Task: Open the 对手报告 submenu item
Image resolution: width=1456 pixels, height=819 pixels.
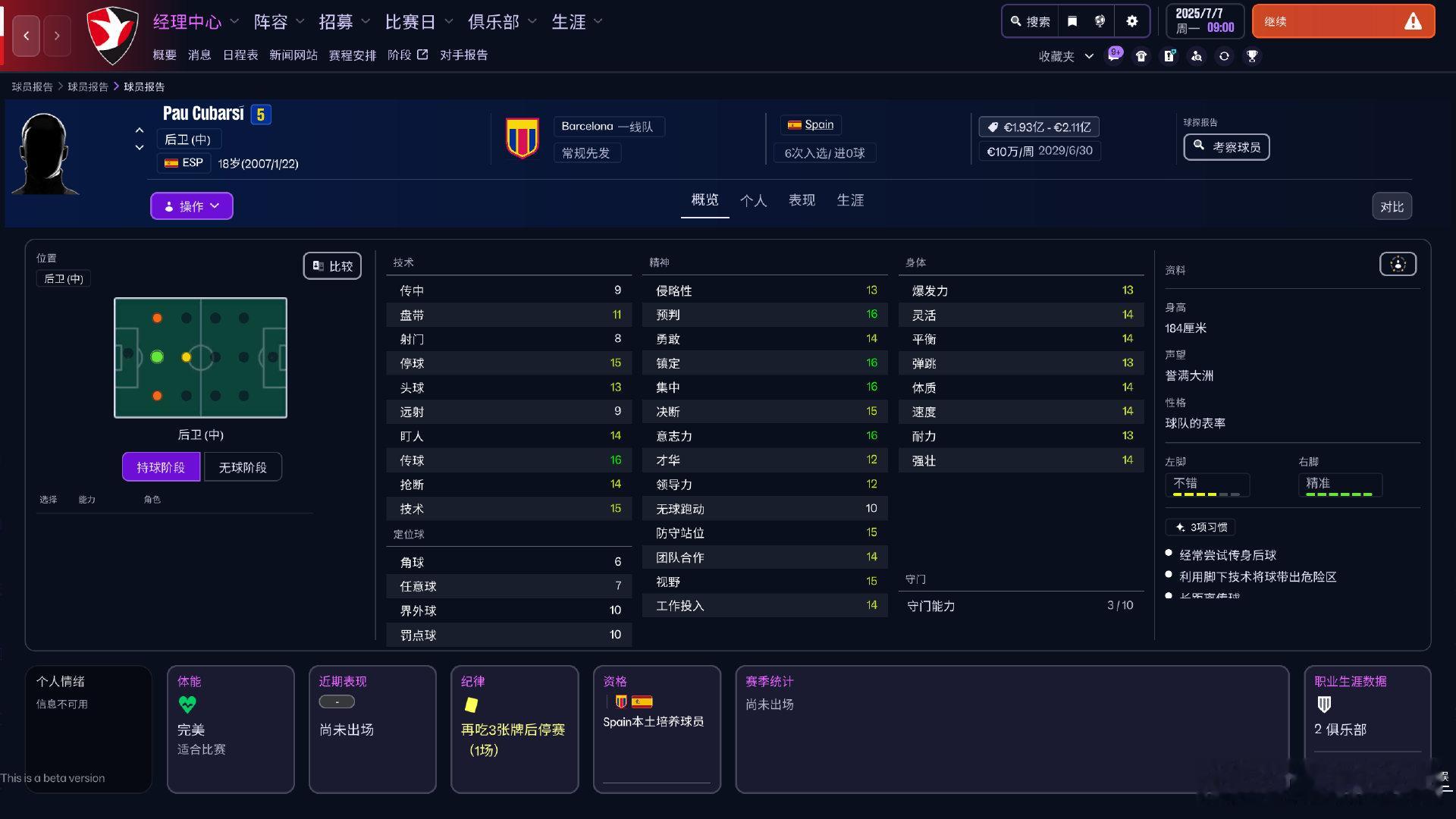Action: pos(463,55)
